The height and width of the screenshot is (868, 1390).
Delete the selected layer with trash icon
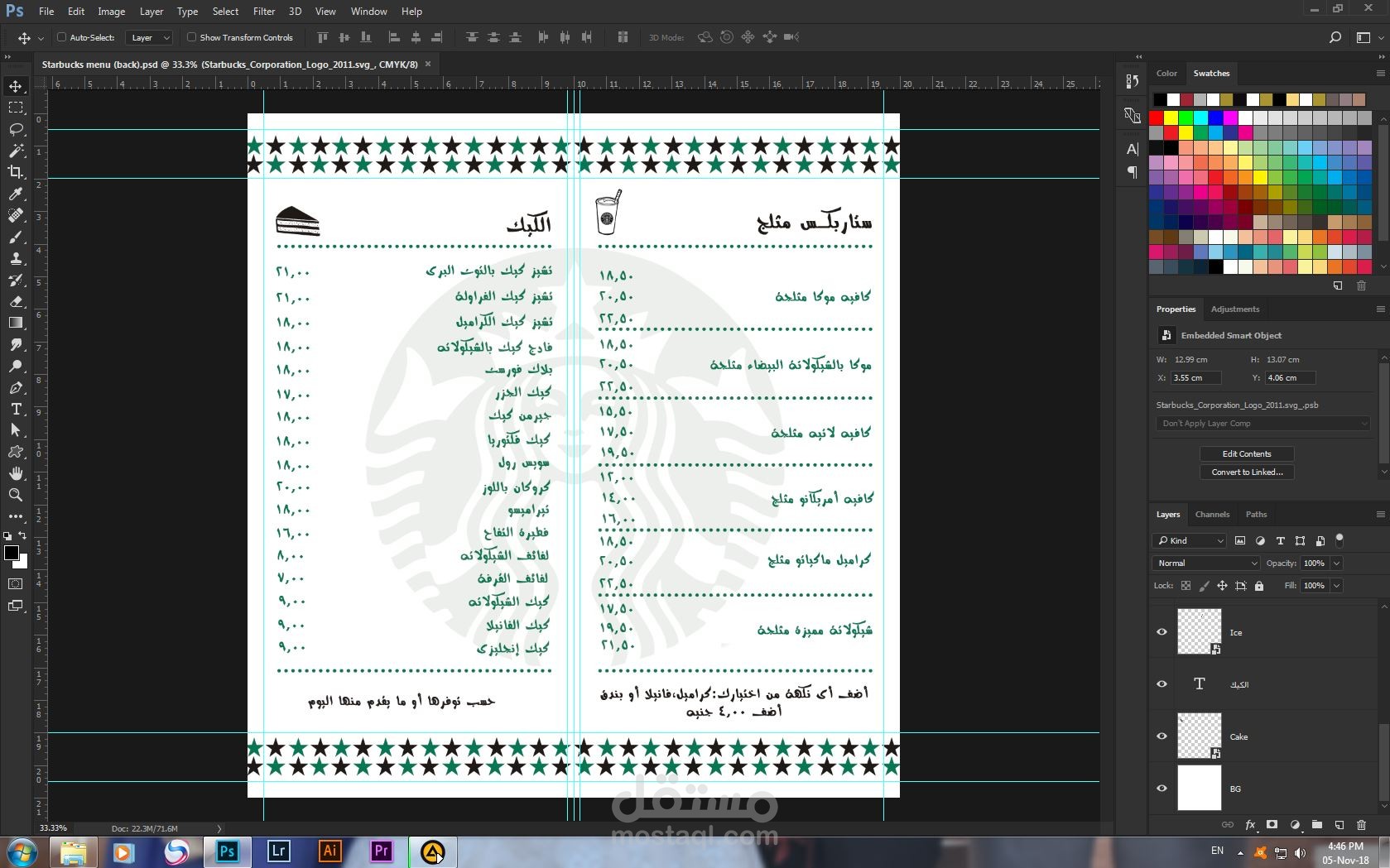[1362, 825]
